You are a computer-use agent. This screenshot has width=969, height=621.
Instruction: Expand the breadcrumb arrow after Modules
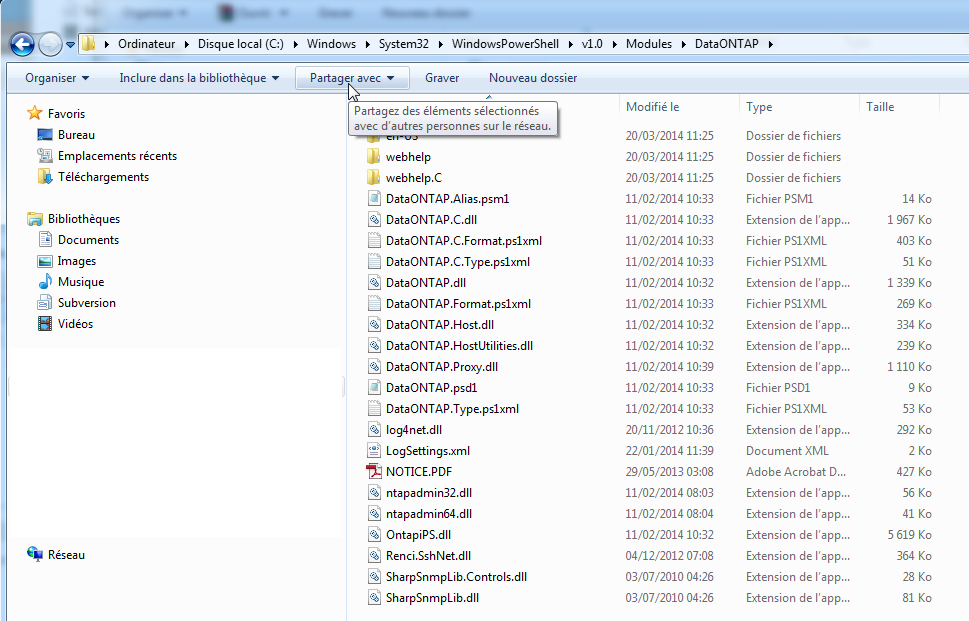683,44
